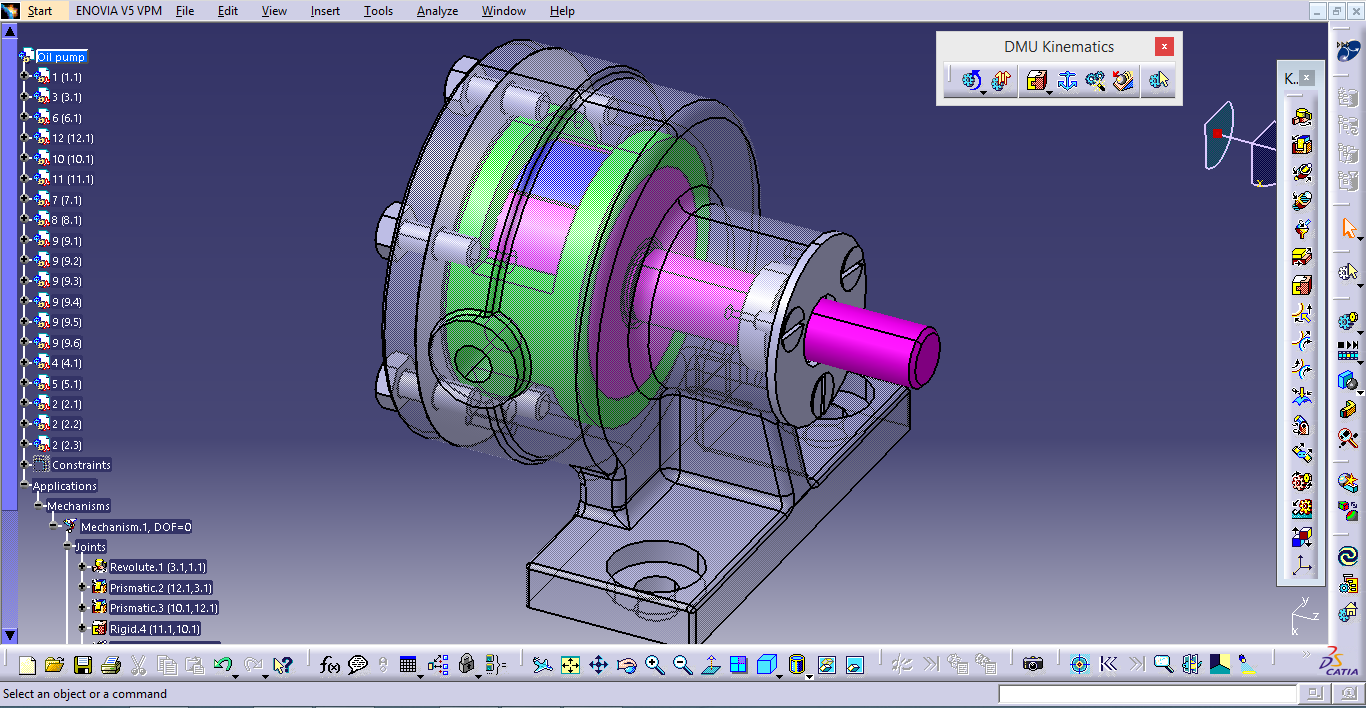The width and height of the screenshot is (1366, 708).
Task: Open the Analyze menu
Action: (437, 11)
